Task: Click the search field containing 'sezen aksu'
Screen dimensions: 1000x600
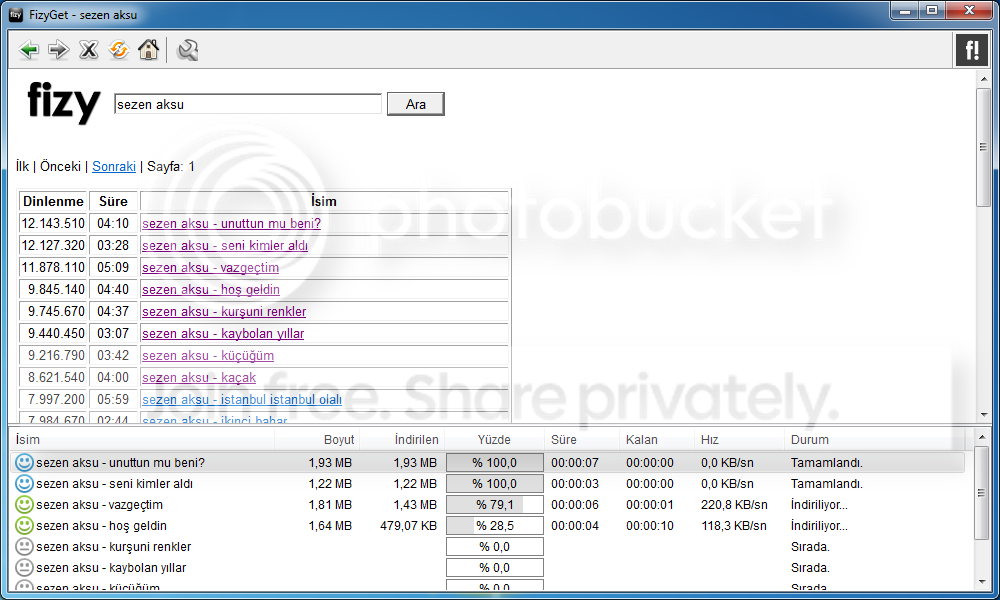Action: [x=248, y=104]
